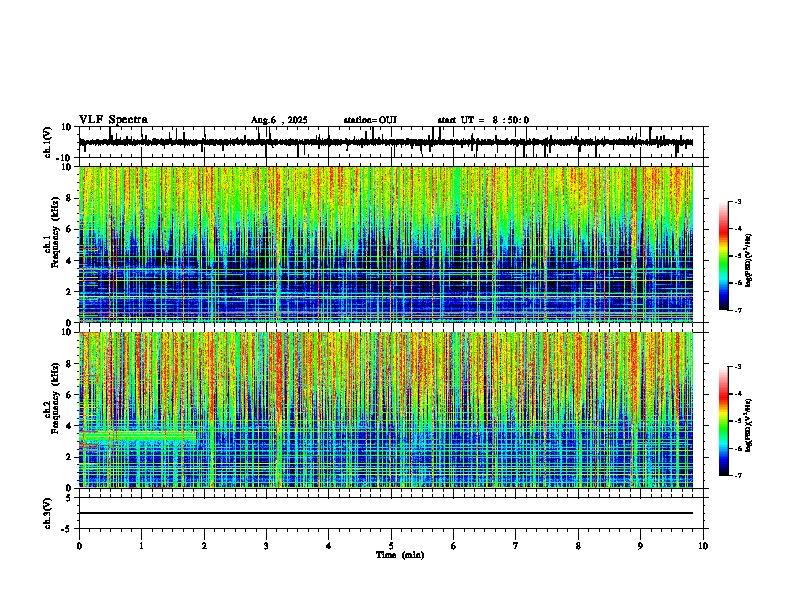This screenshot has width=792, height=612.
Task: Click the "Aug.6 , 2025" date text
Action: tap(279, 120)
